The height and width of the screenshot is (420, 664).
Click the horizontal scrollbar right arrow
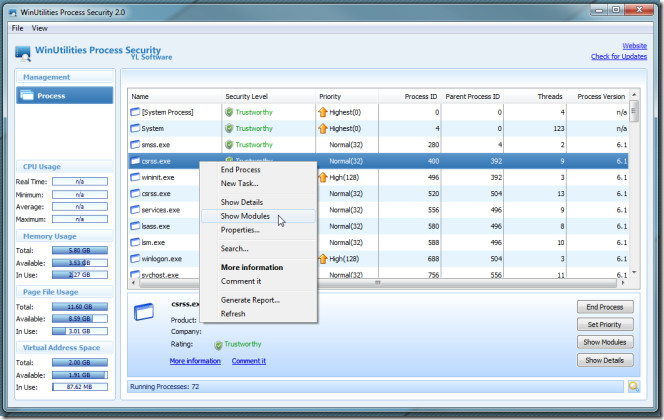[x=623, y=282]
